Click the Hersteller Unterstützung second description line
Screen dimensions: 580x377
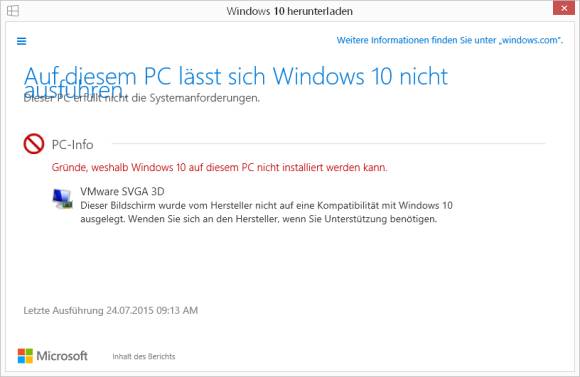point(259,219)
